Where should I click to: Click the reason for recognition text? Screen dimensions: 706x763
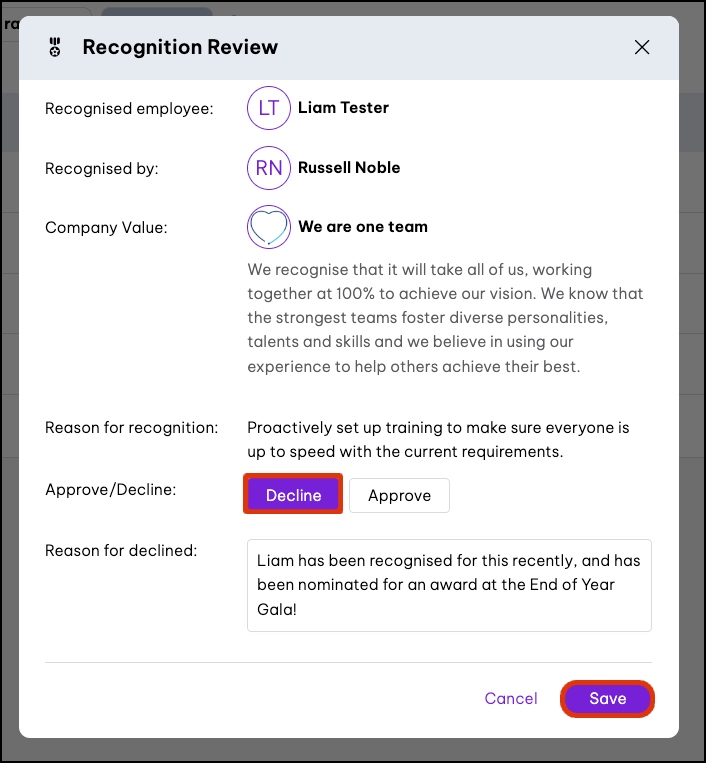coord(438,439)
